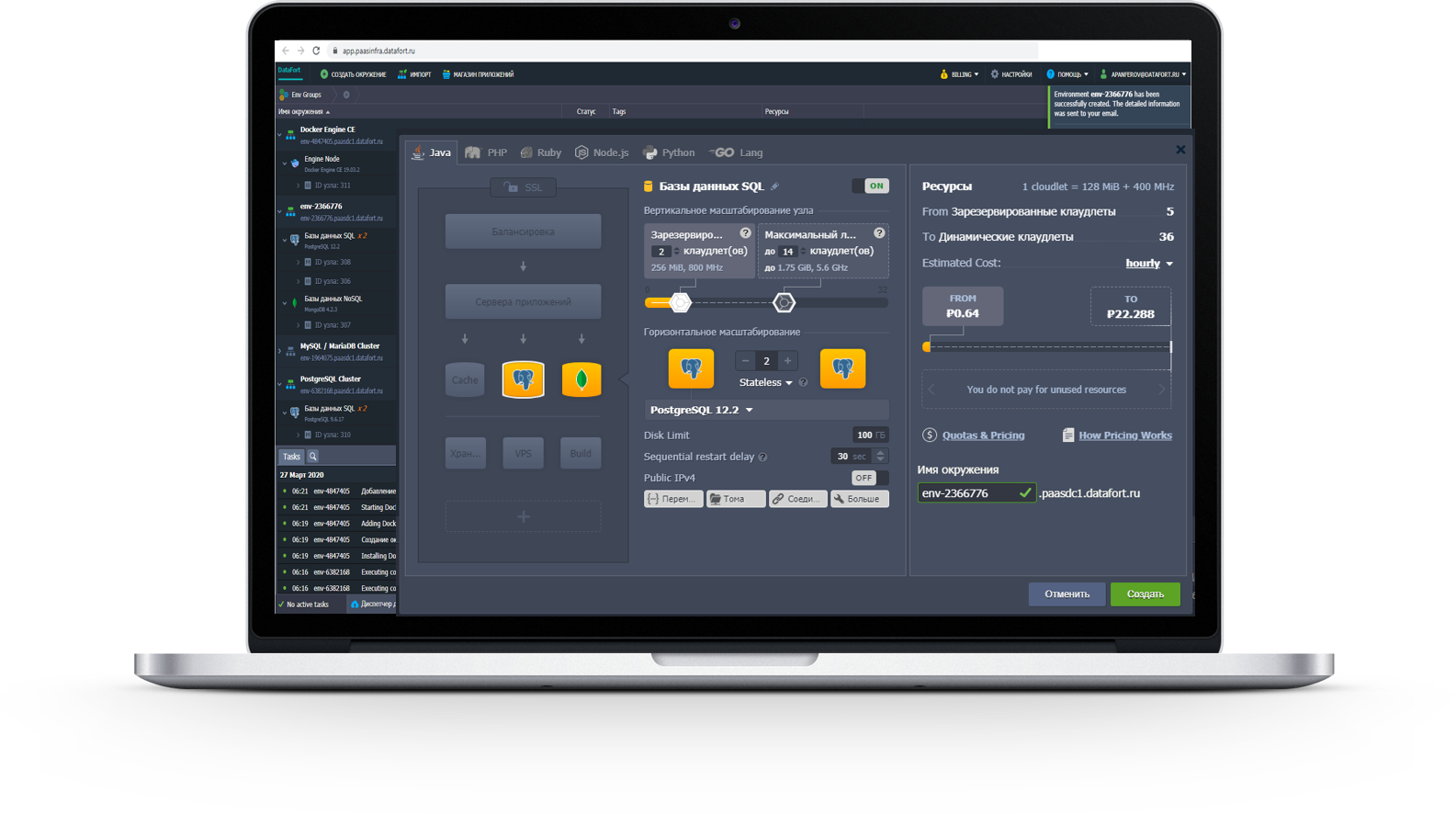Switch to the PHP tab
1456x814 pixels.
tap(487, 153)
